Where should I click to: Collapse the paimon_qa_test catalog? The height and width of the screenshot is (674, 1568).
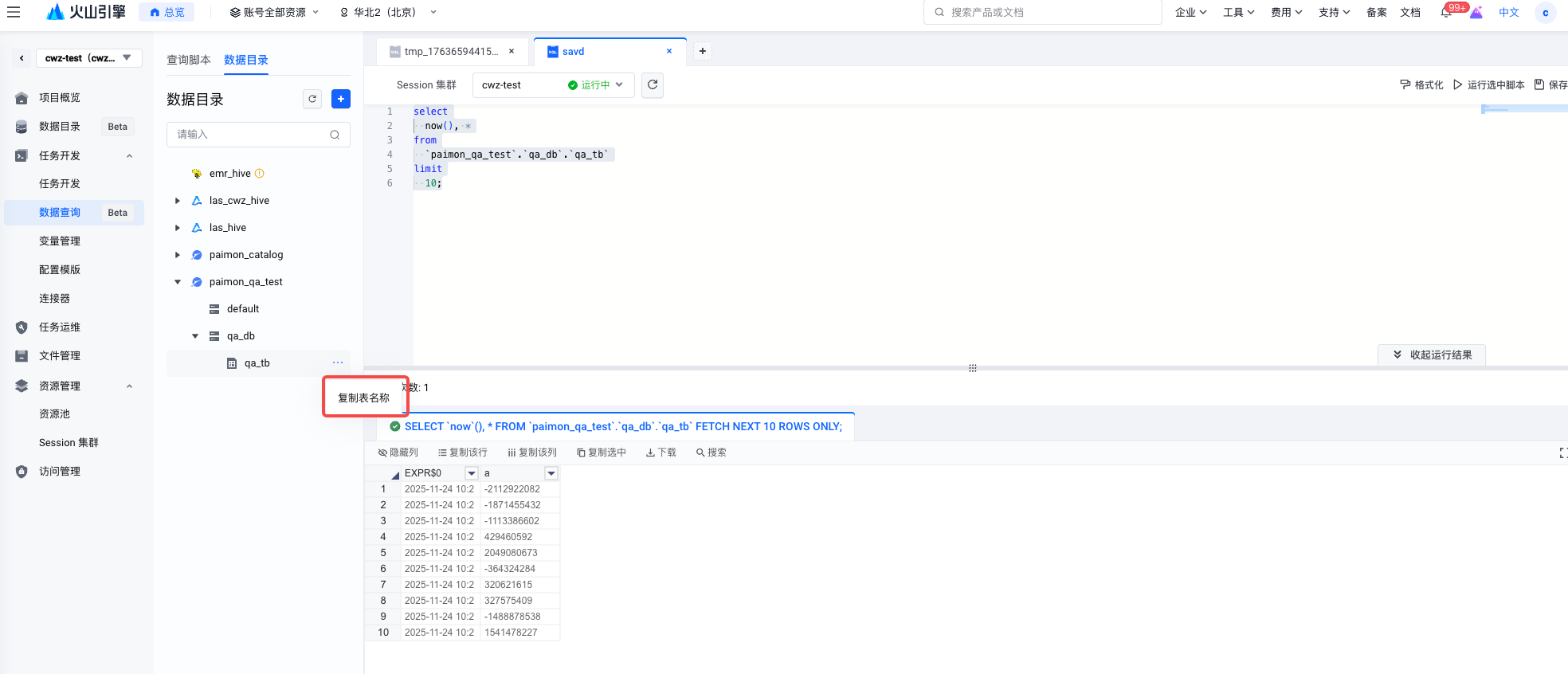178,282
